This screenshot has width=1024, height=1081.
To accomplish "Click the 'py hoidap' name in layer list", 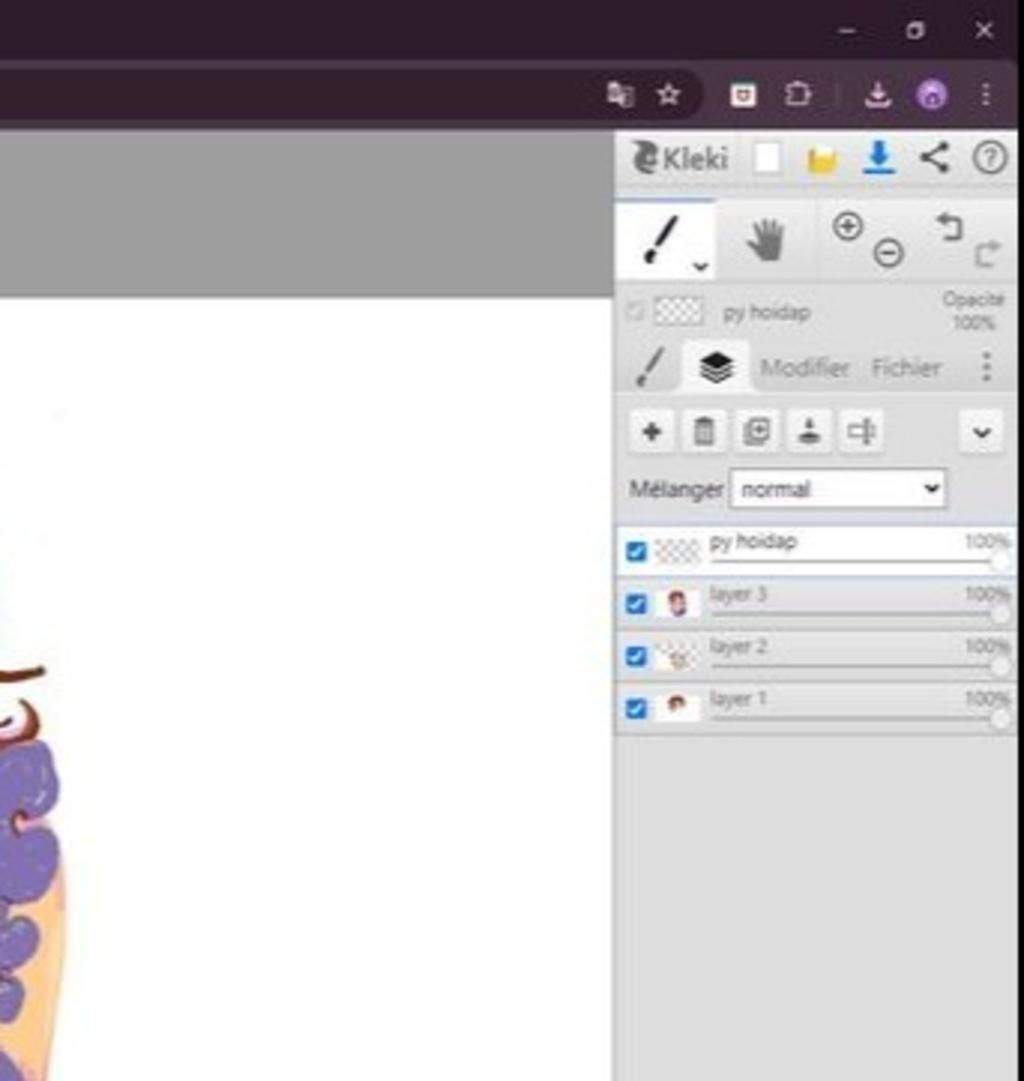I will click(x=753, y=543).
